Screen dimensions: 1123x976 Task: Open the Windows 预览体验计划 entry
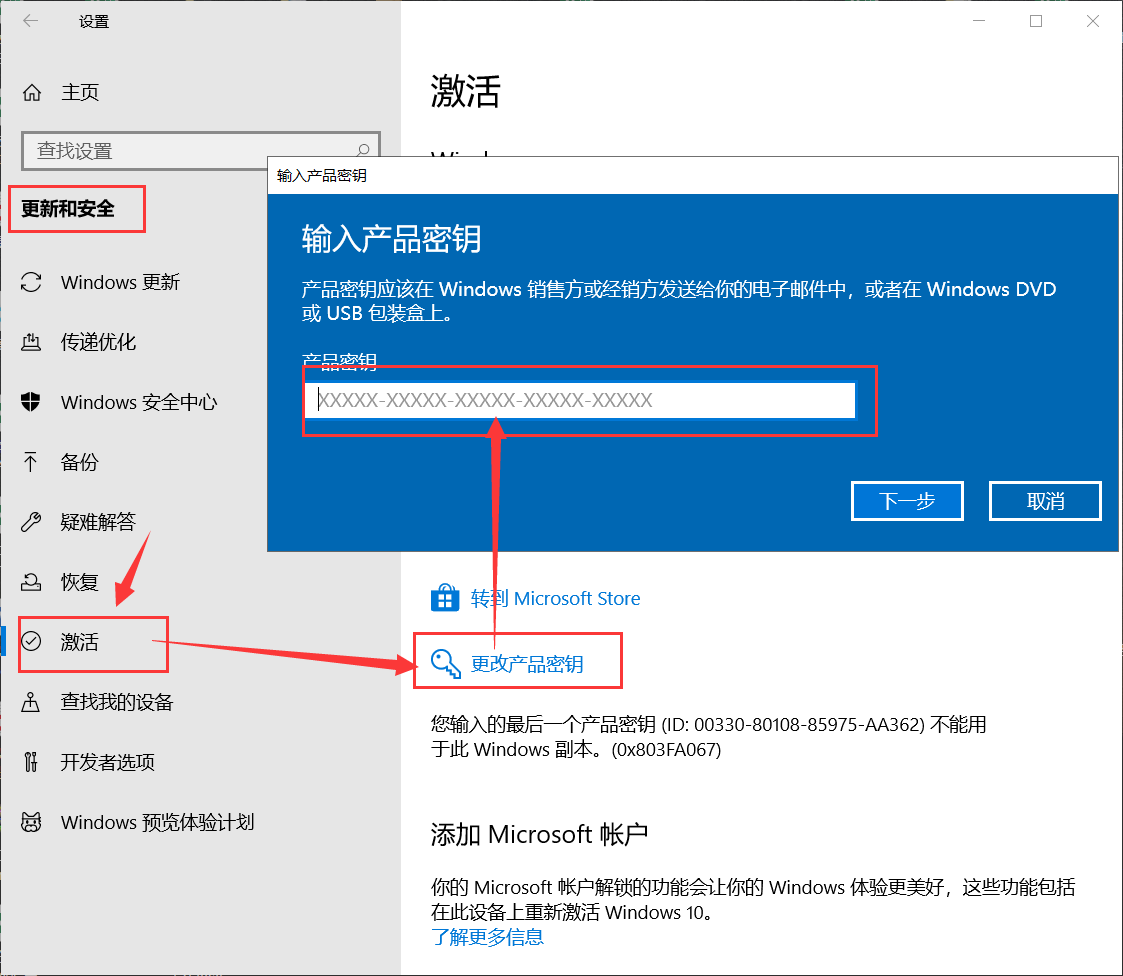point(158,822)
